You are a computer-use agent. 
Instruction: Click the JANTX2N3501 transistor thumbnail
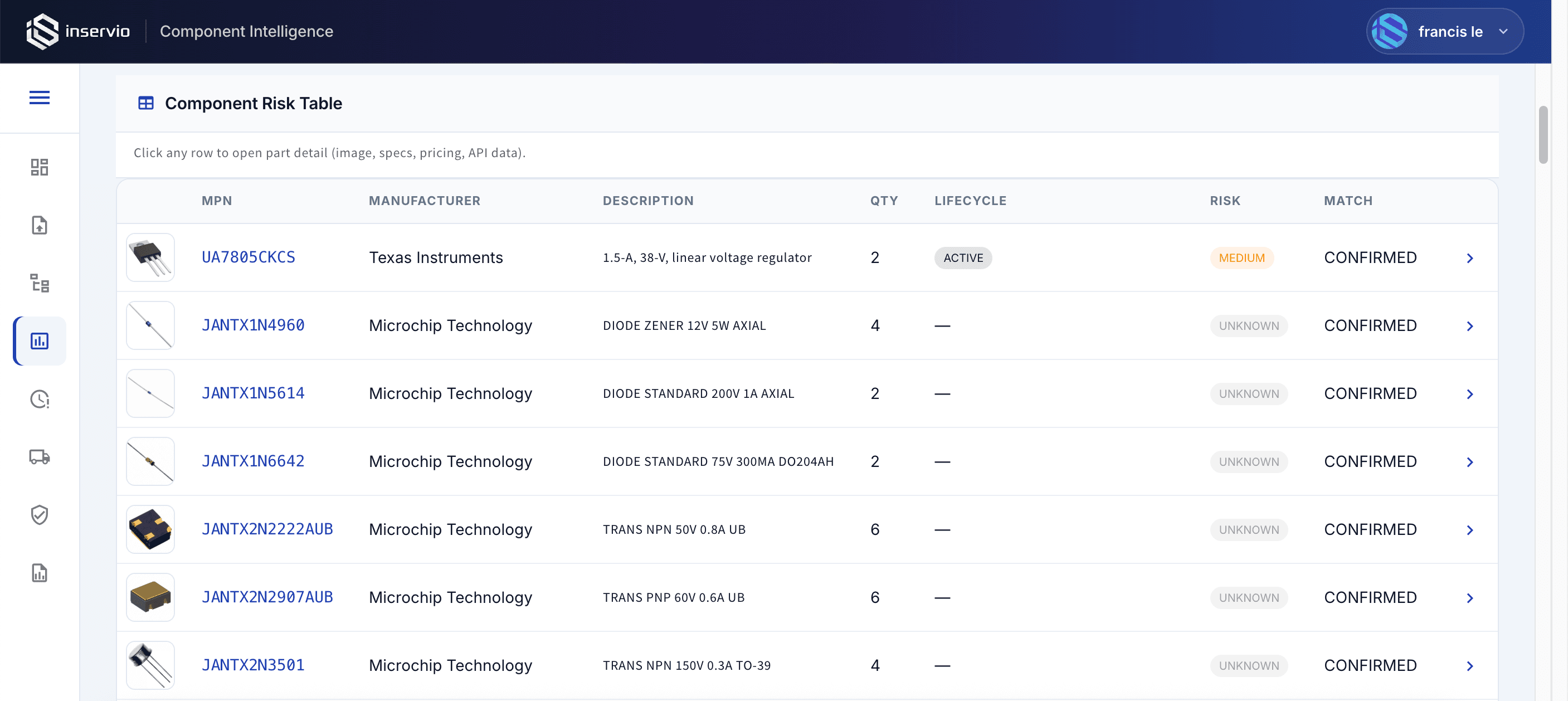tap(150, 665)
